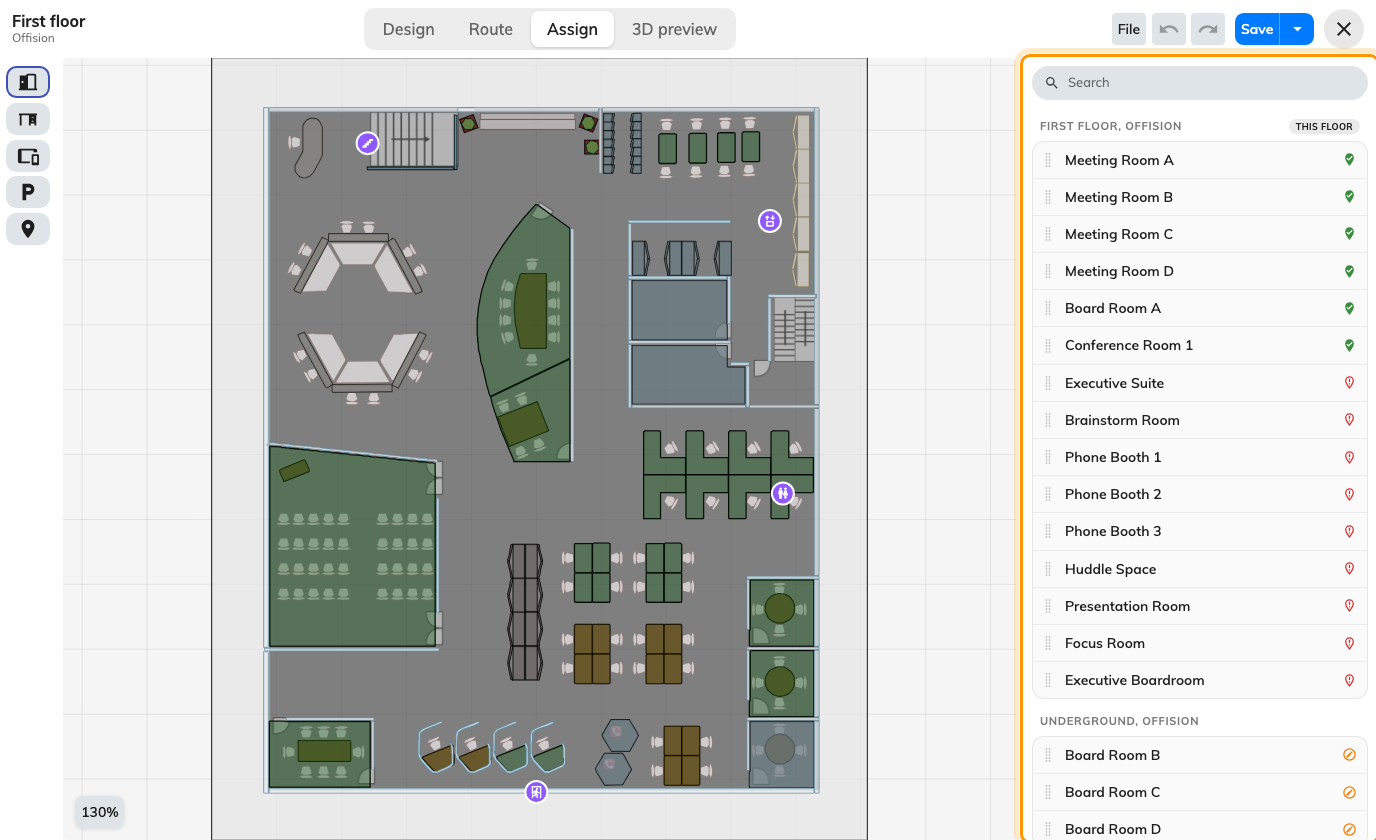This screenshot has height=840, width=1376.
Task: Select the desks tool in left sidebar
Action: [x=28, y=119]
